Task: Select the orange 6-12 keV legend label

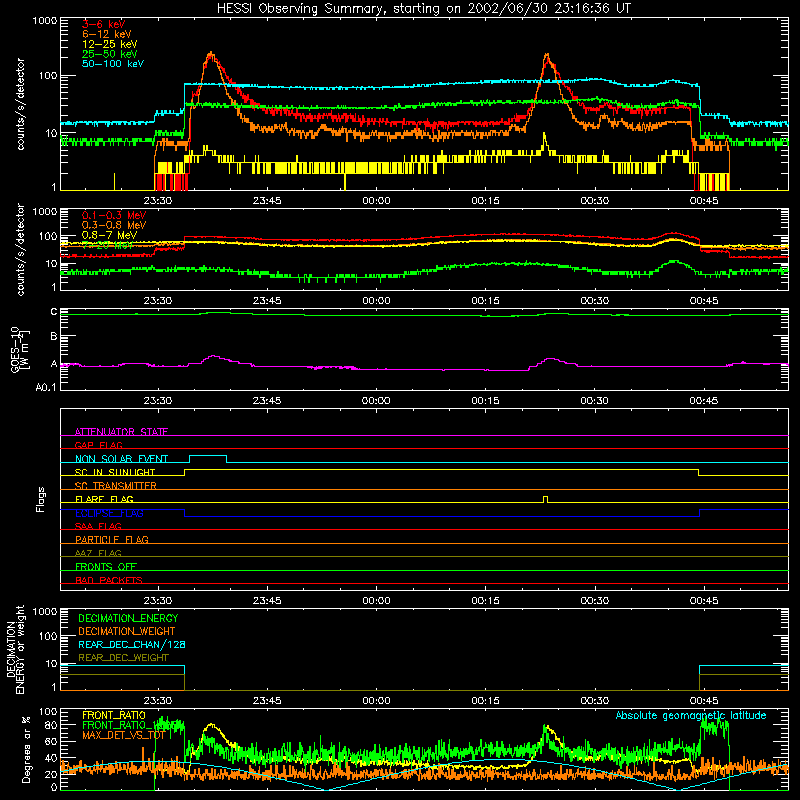Action: [x=107, y=34]
